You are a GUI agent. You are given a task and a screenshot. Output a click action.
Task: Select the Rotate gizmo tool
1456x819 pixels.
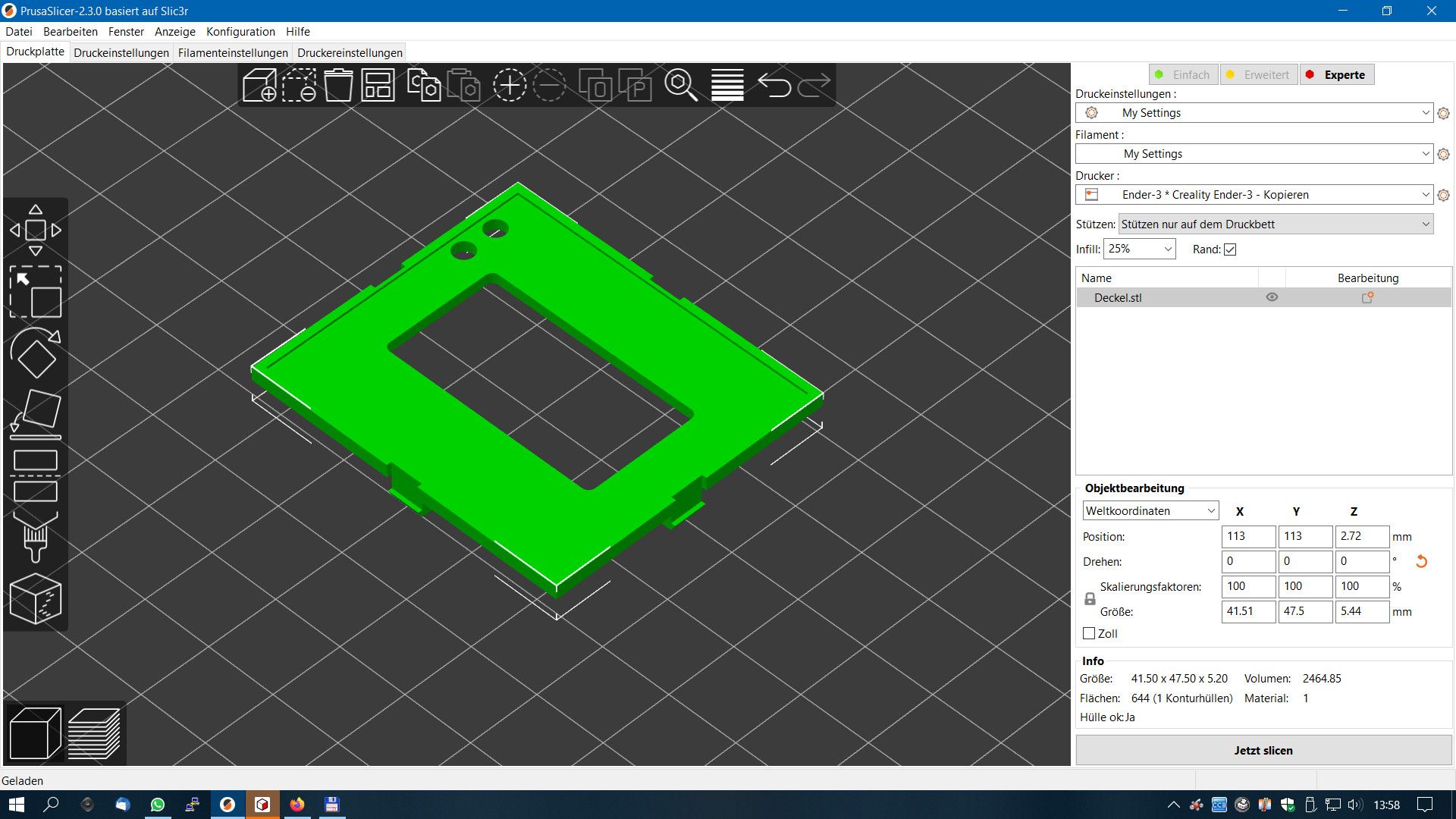[36, 353]
